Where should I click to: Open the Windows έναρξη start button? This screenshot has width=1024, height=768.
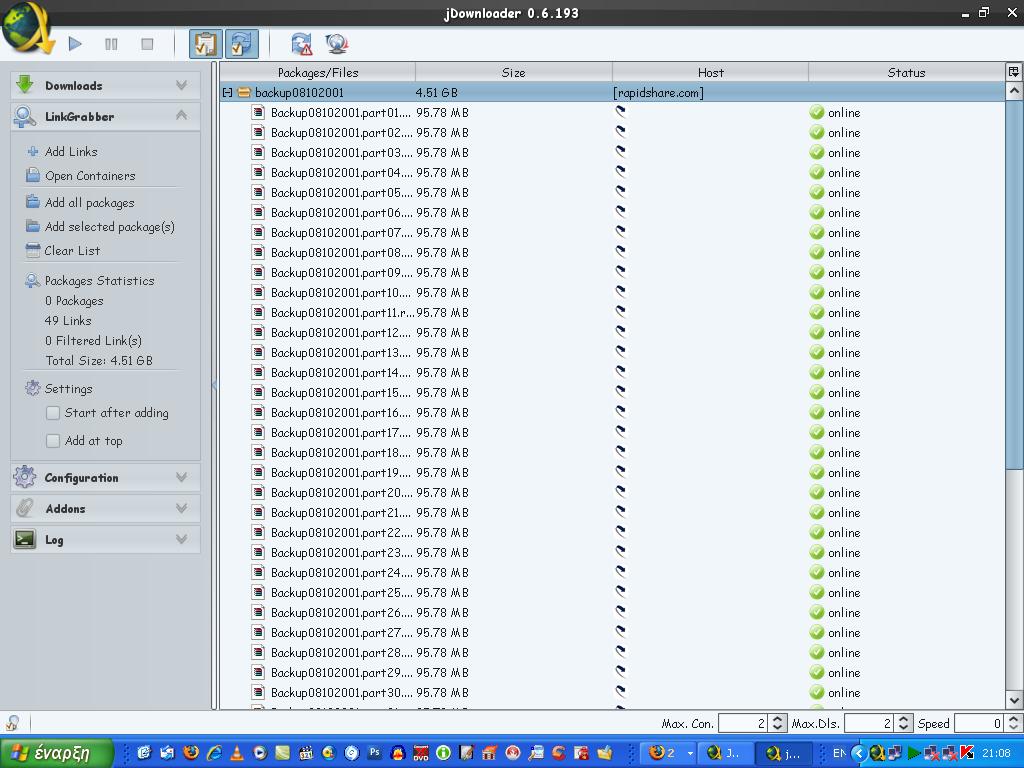[57, 753]
